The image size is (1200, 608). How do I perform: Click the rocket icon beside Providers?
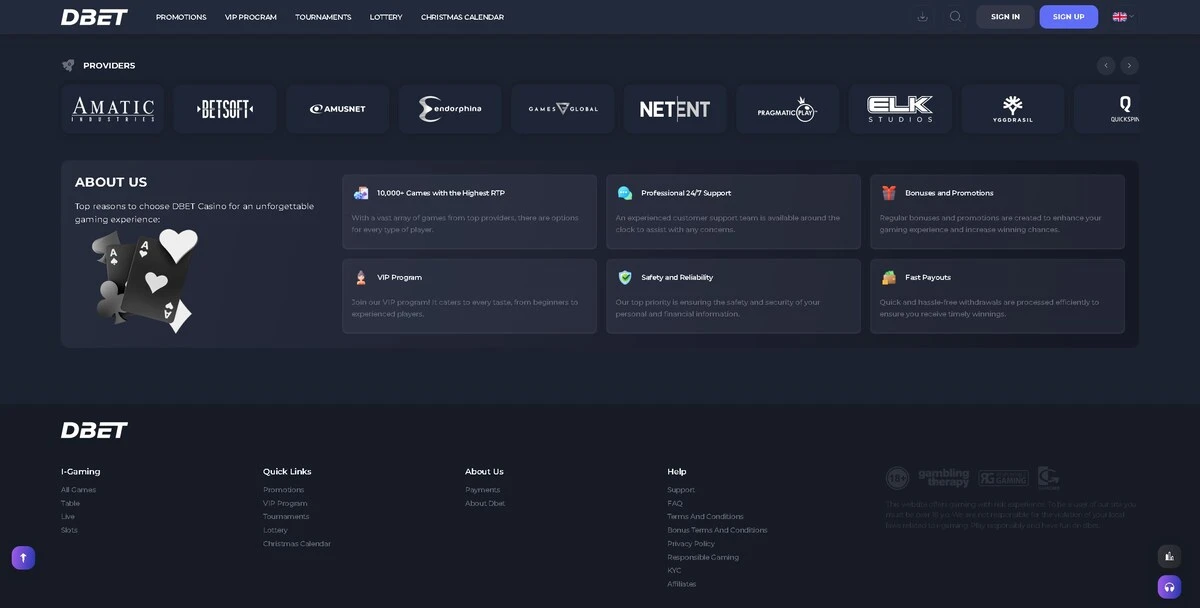pos(68,66)
